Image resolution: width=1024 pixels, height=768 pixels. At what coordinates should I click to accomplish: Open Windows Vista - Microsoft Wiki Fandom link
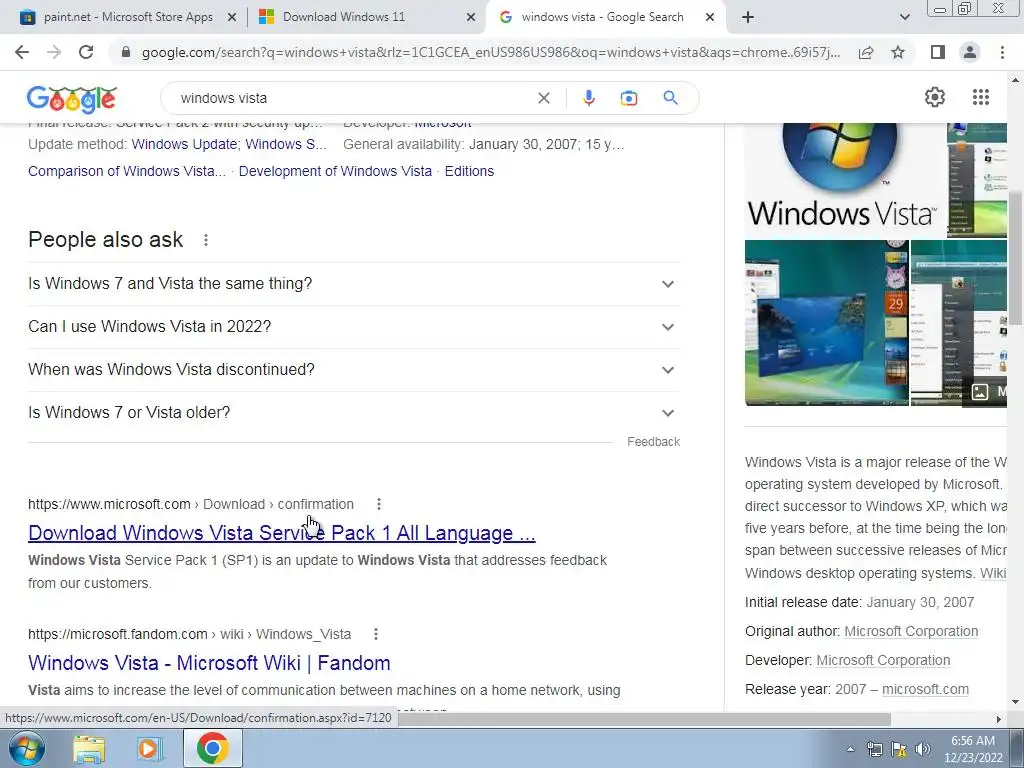click(209, 663)
